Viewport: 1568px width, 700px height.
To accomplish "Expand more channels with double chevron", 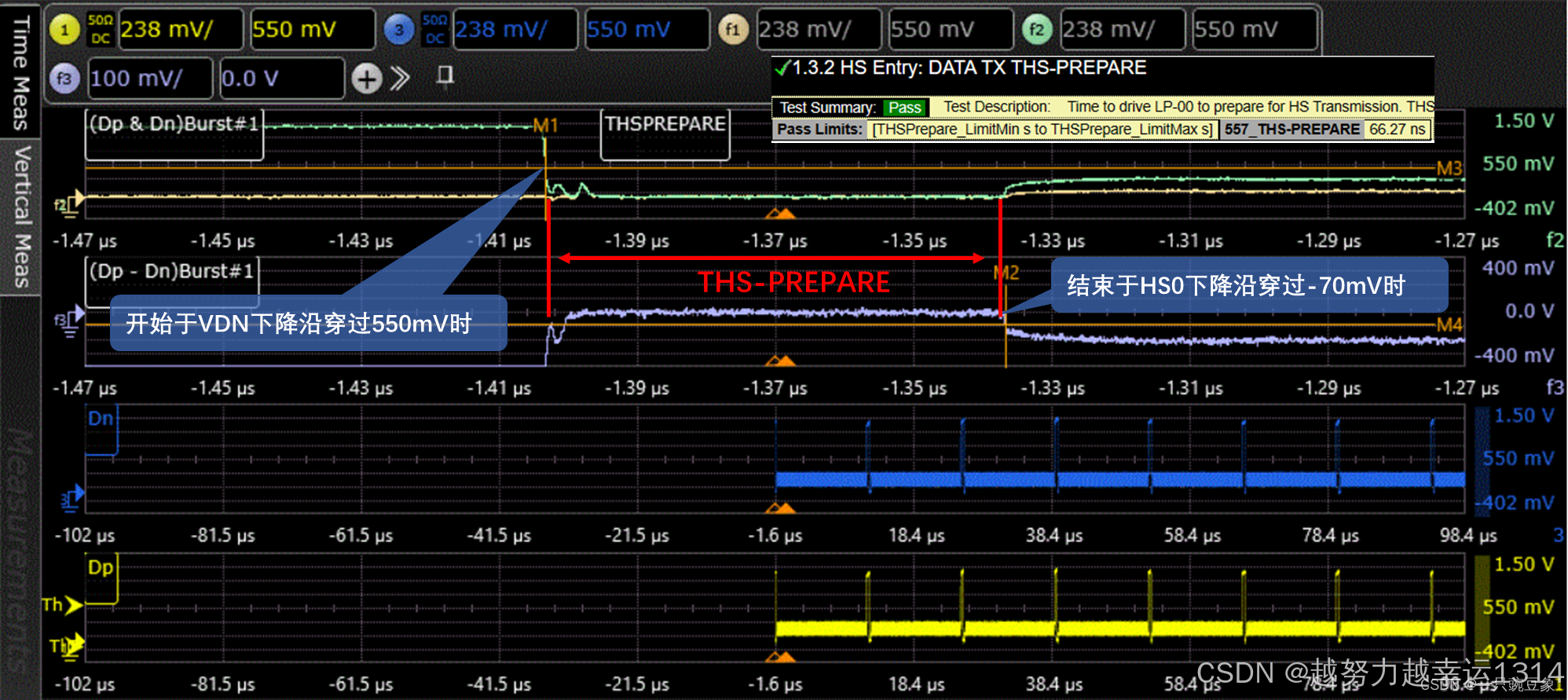I will coord(400,79).
